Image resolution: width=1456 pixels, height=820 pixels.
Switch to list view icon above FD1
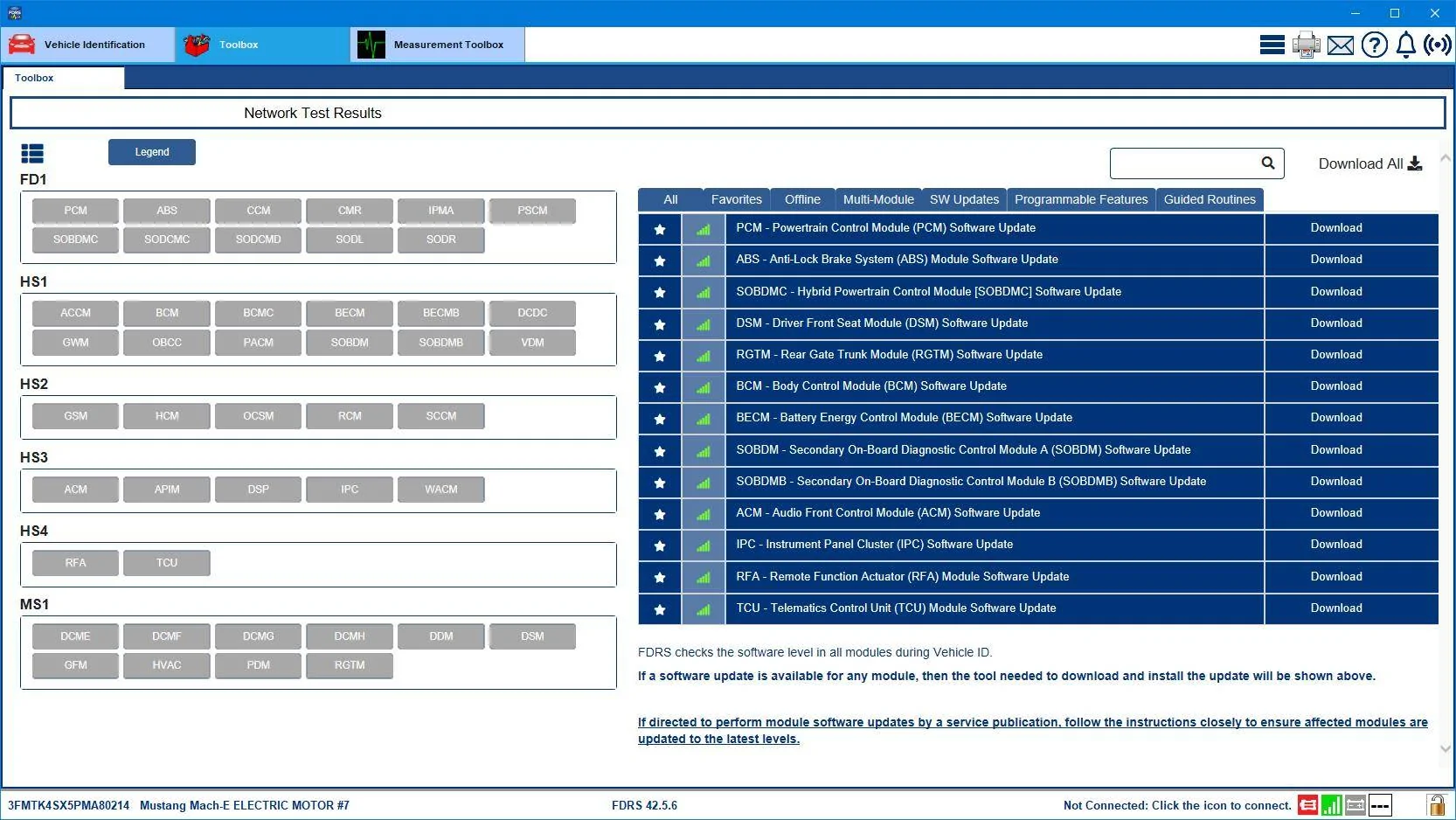pyautogui.click(x=32, y=154)
